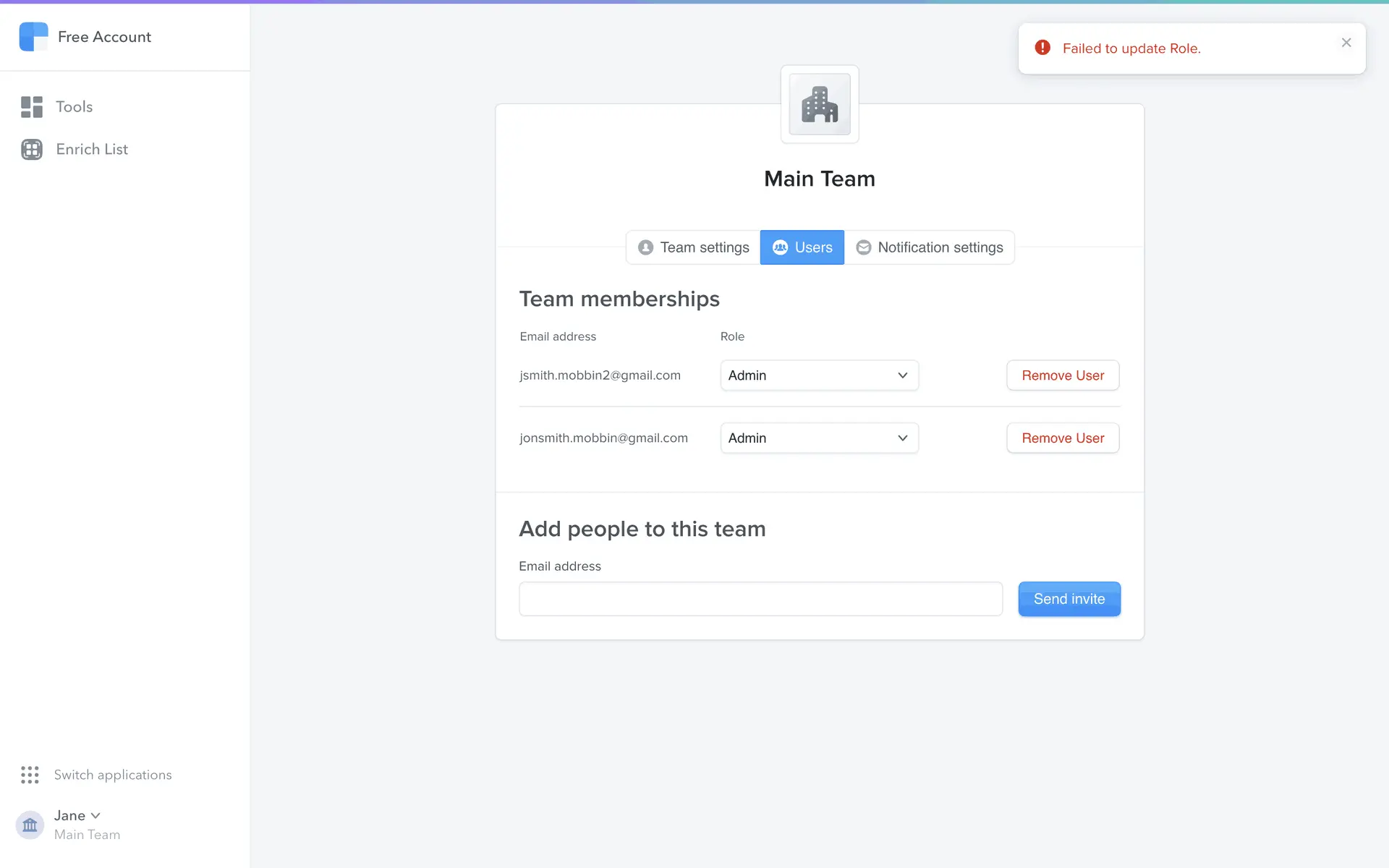Focus the invite Email address input field
1389x868 pixels.
tap(760, 599)
